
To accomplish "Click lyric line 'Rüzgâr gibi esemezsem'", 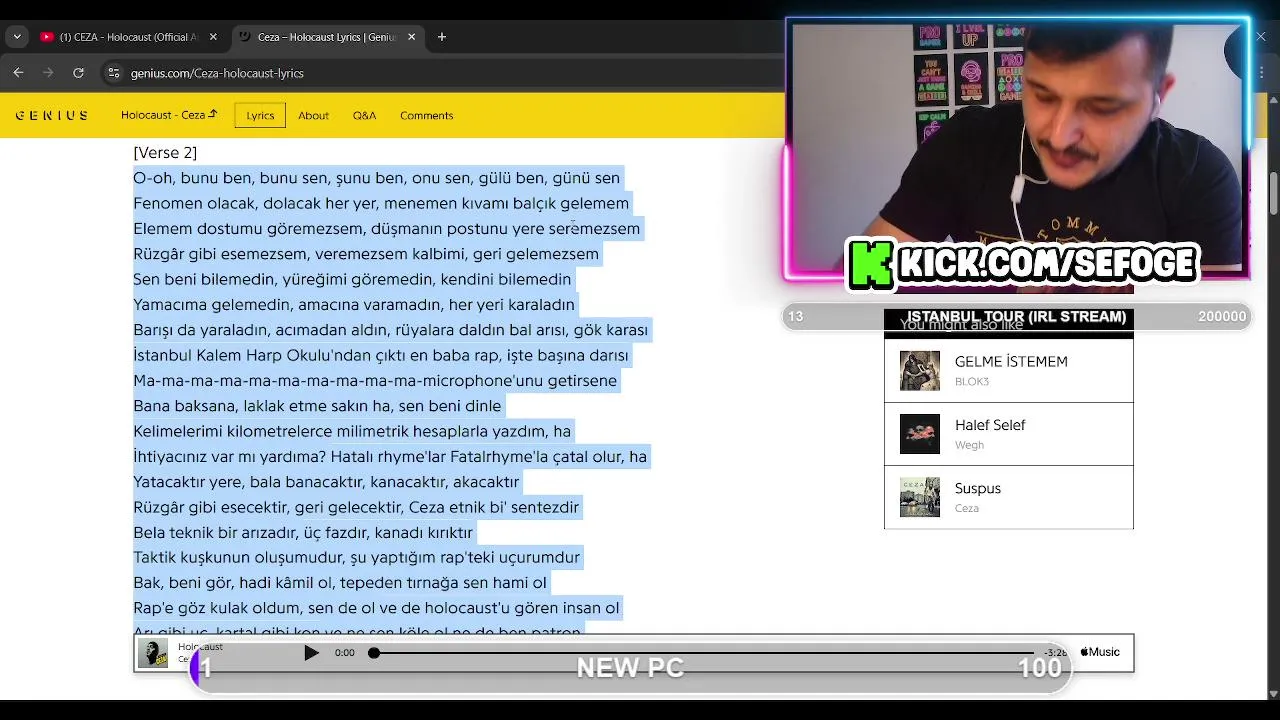I will (x=366, y=254).
